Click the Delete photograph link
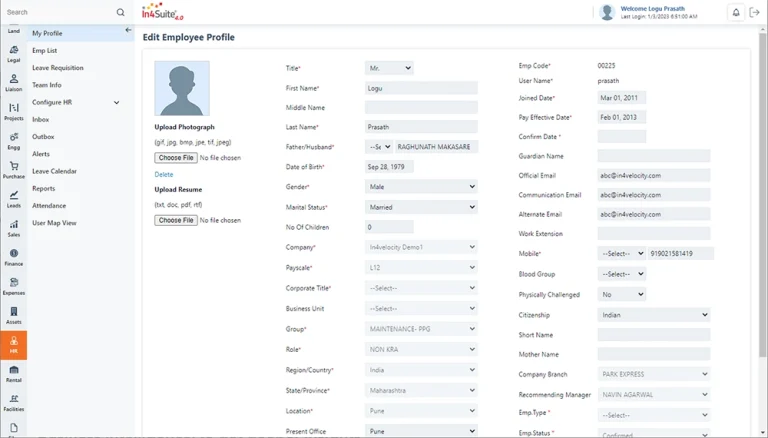The image size is (768, 438). pyautogui.click(x=164, y=174)
